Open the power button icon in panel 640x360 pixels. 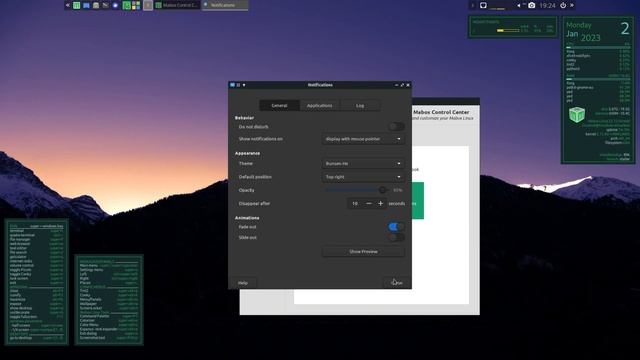(563, 5)
